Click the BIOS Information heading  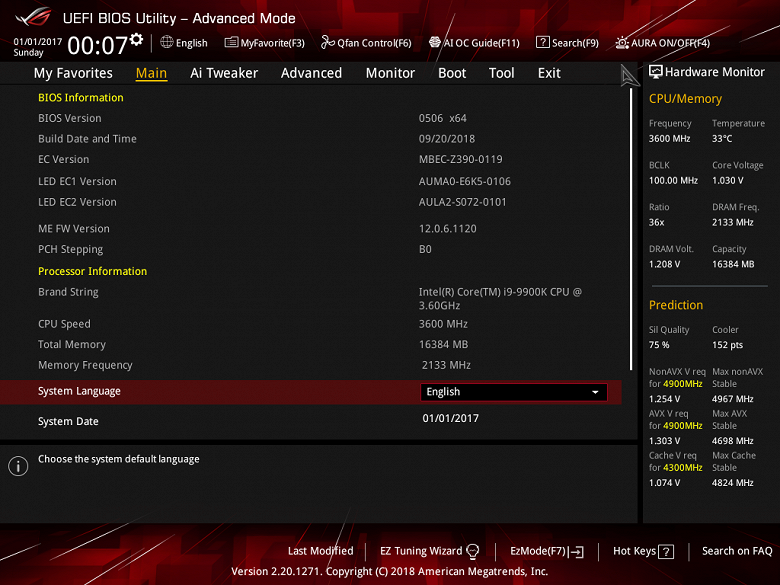[x=81, y=98]
